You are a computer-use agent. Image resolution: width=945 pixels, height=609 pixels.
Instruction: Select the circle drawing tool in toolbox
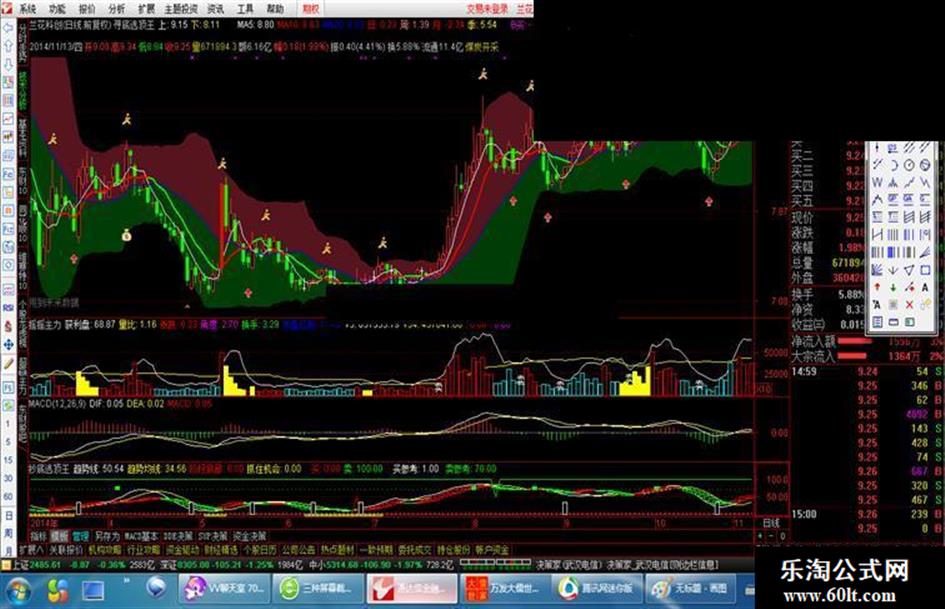pyautogui.click(x=909, y=165)
